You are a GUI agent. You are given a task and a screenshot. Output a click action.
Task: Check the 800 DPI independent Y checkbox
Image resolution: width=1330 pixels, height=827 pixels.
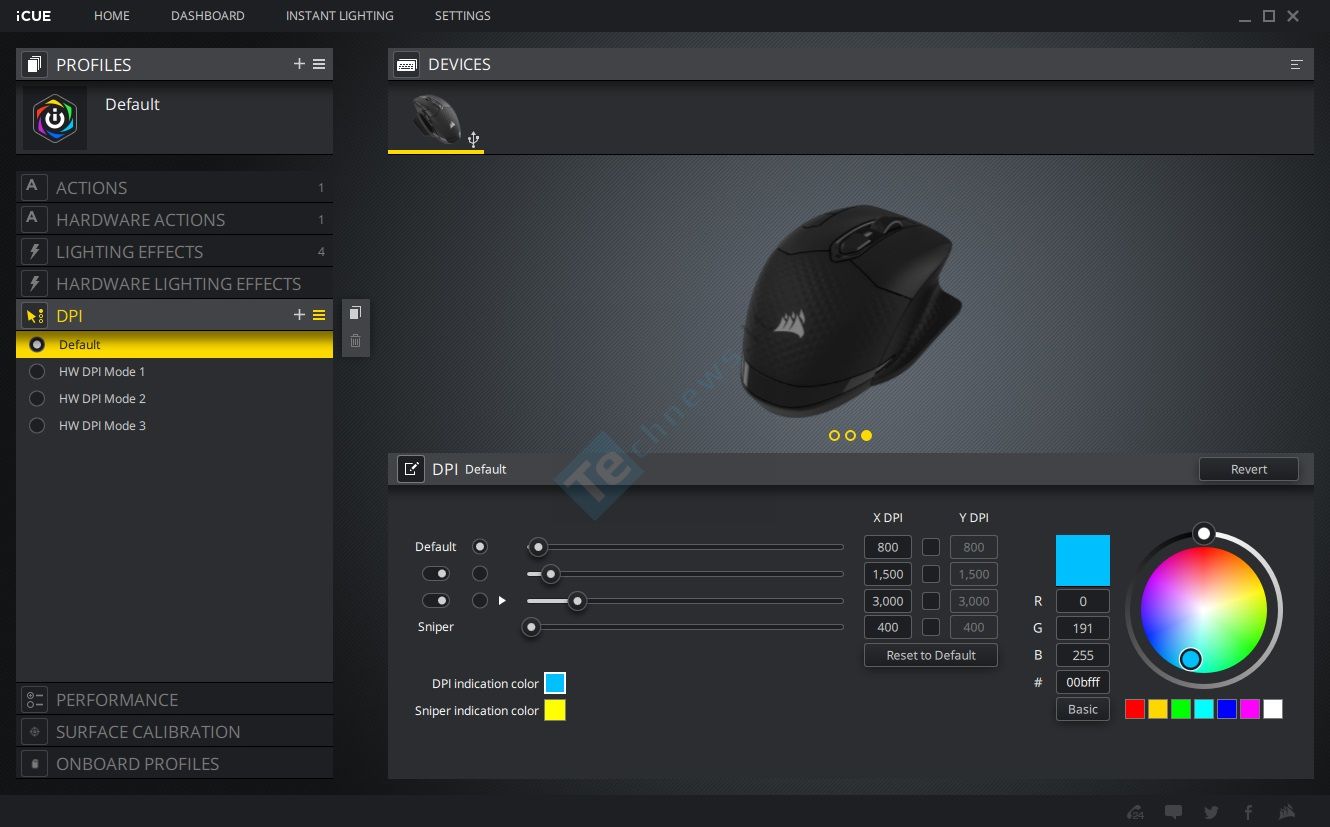(931, 547)
